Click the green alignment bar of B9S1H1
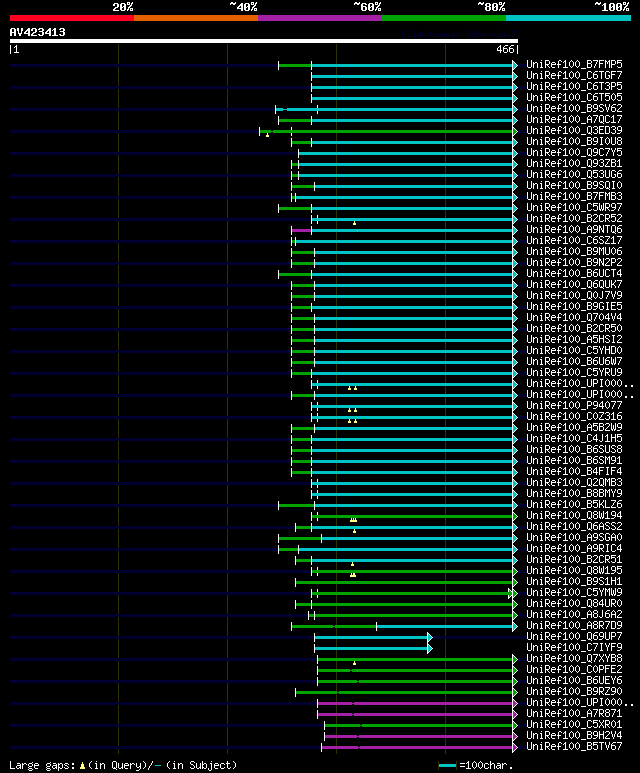Viewport: 640px width, 773px height. click(x=404, y=583)
